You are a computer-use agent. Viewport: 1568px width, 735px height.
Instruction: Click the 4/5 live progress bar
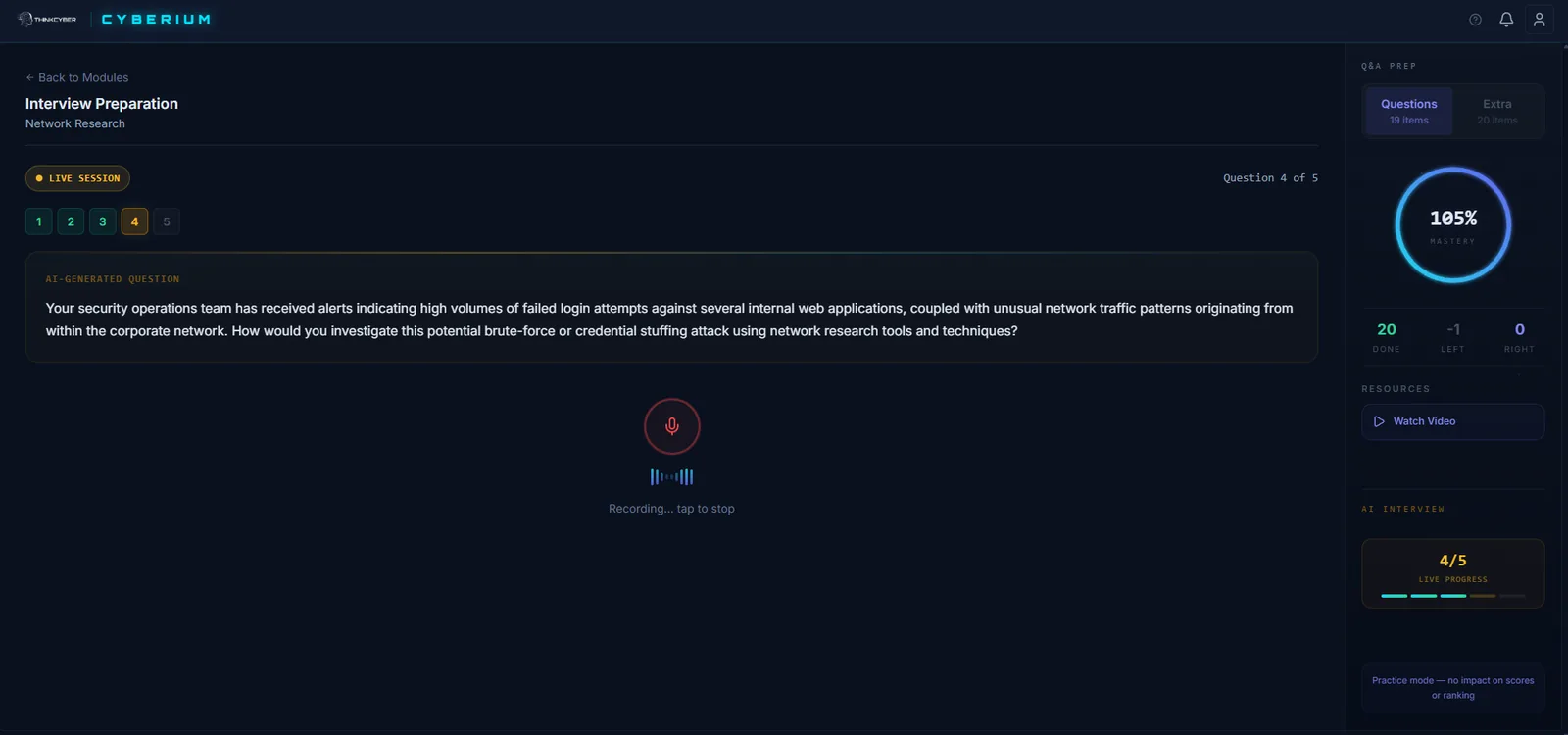1453,595
